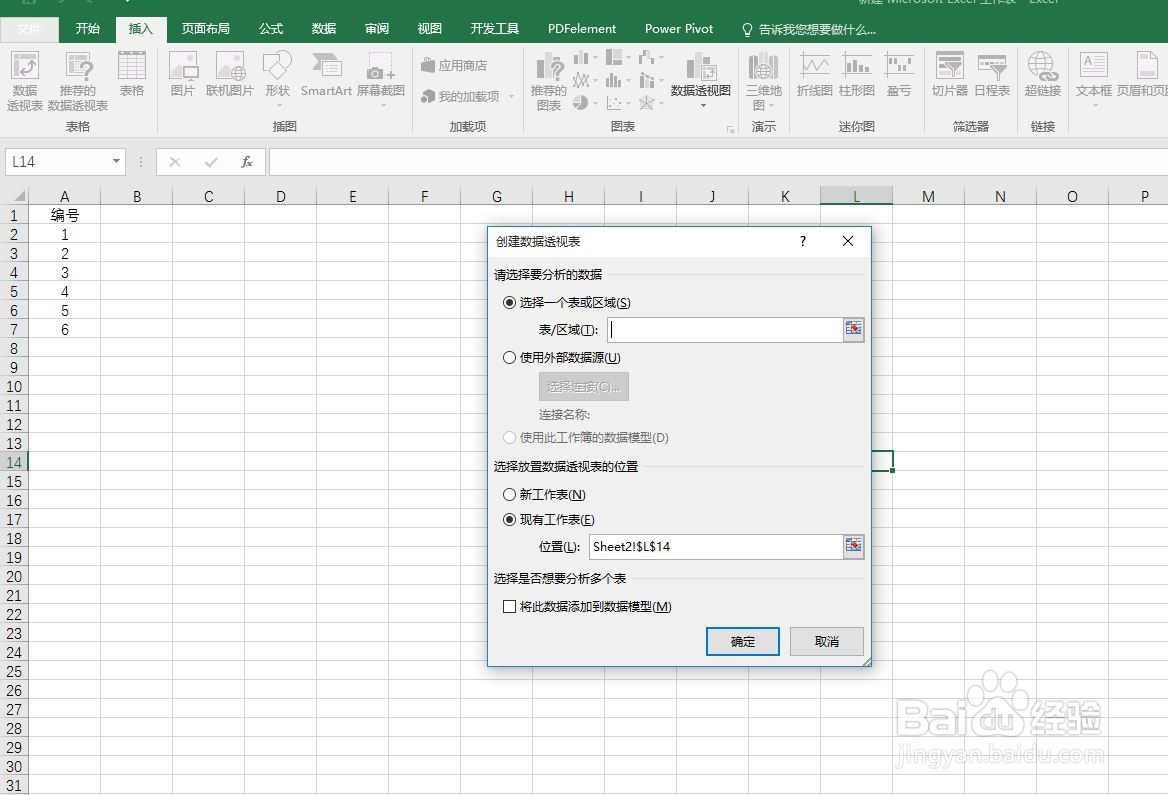Click the Online Pictures (联机图片) icon
1168x795 pixels.
[229, 74]
